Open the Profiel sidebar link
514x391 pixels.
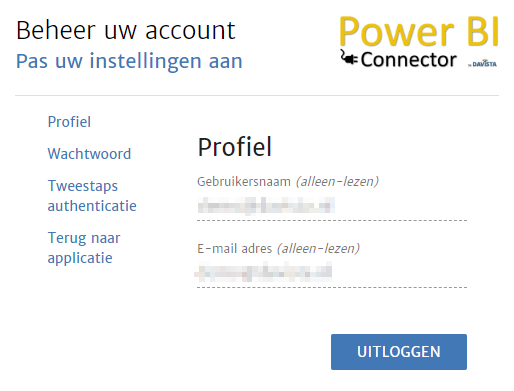(x=69, y=122)
